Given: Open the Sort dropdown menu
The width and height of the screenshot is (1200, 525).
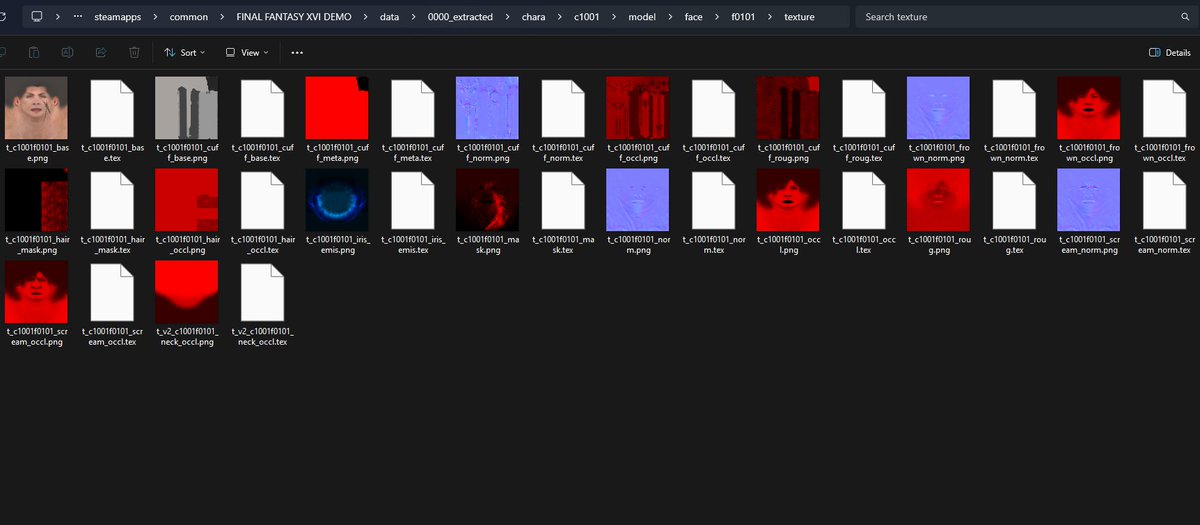Looking at the screenshot, I should (x=184, y=52).
